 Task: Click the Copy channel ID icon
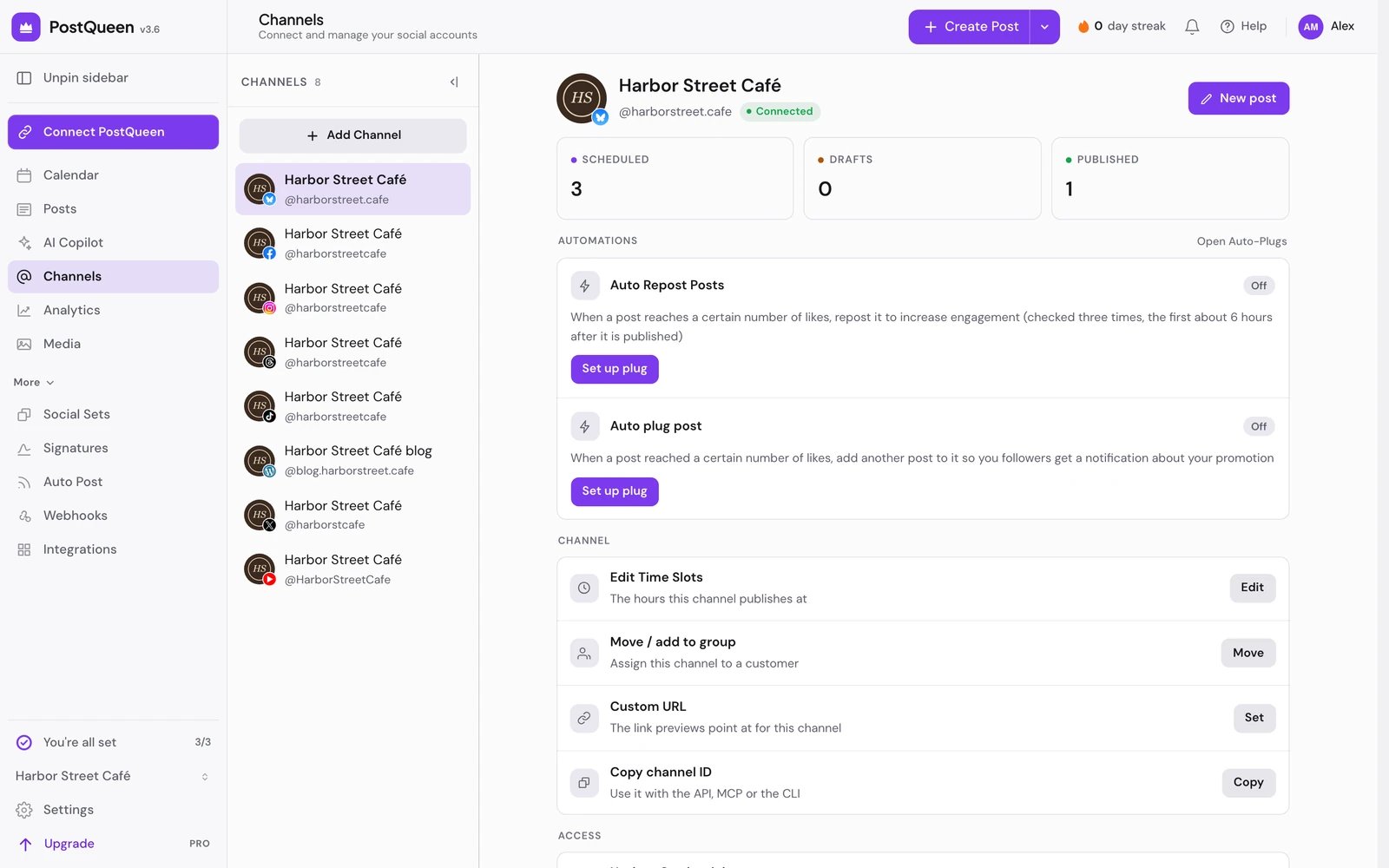point(584,783)
